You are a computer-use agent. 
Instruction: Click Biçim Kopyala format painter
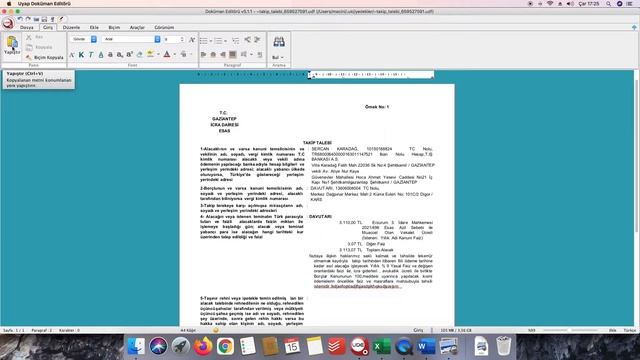pyautogui.click(x=45, y=58)
